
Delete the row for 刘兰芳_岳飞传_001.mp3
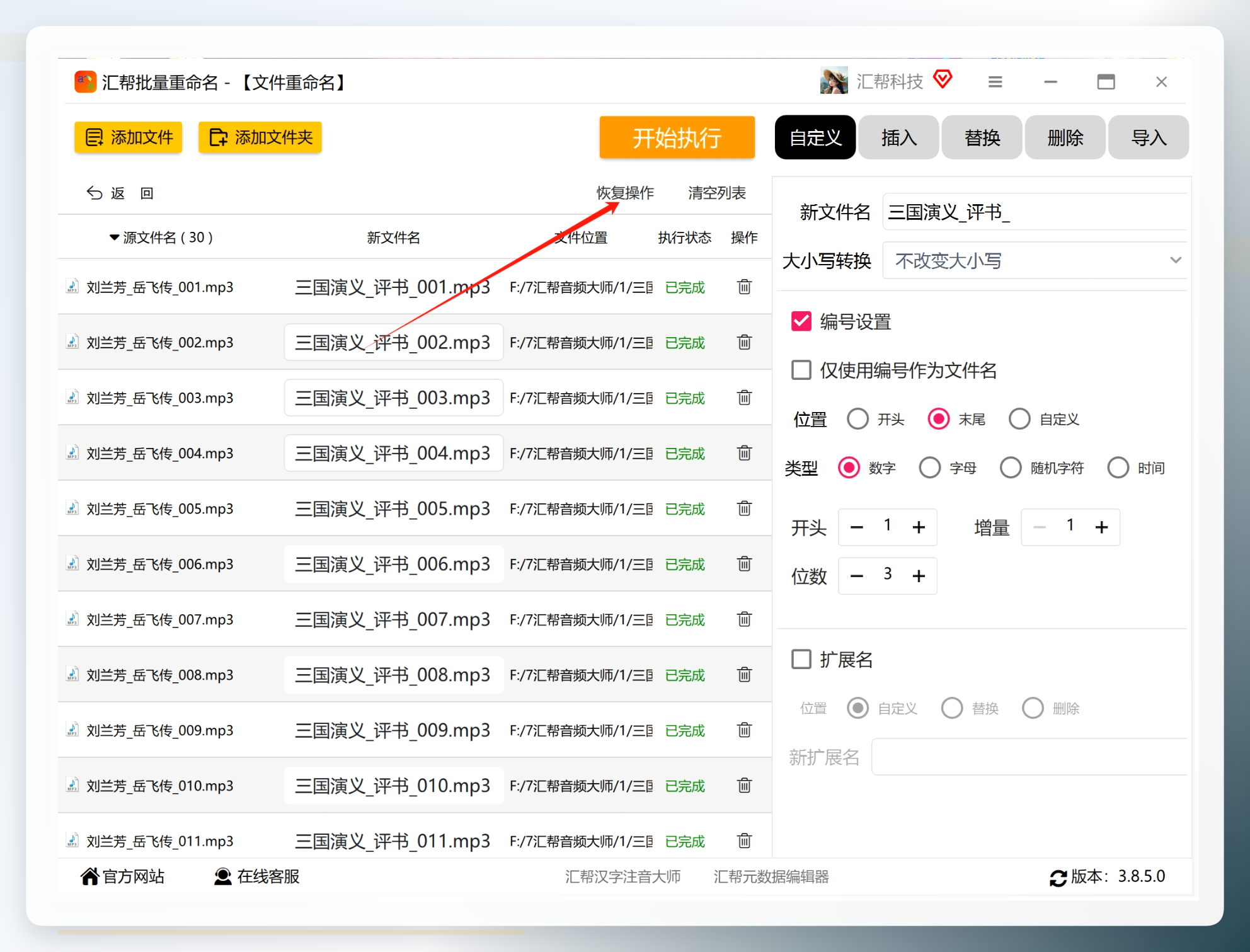pyautogui.click(x=744, y=287)
